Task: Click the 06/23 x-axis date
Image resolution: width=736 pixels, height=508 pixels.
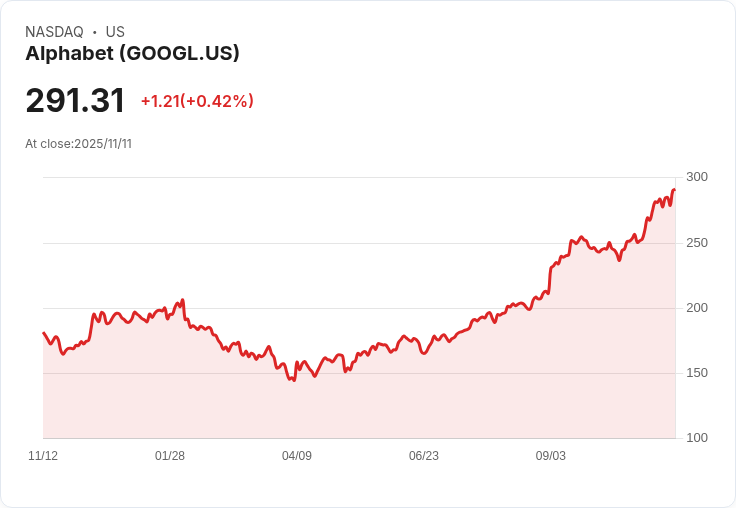Action: (x=424, y=456)
